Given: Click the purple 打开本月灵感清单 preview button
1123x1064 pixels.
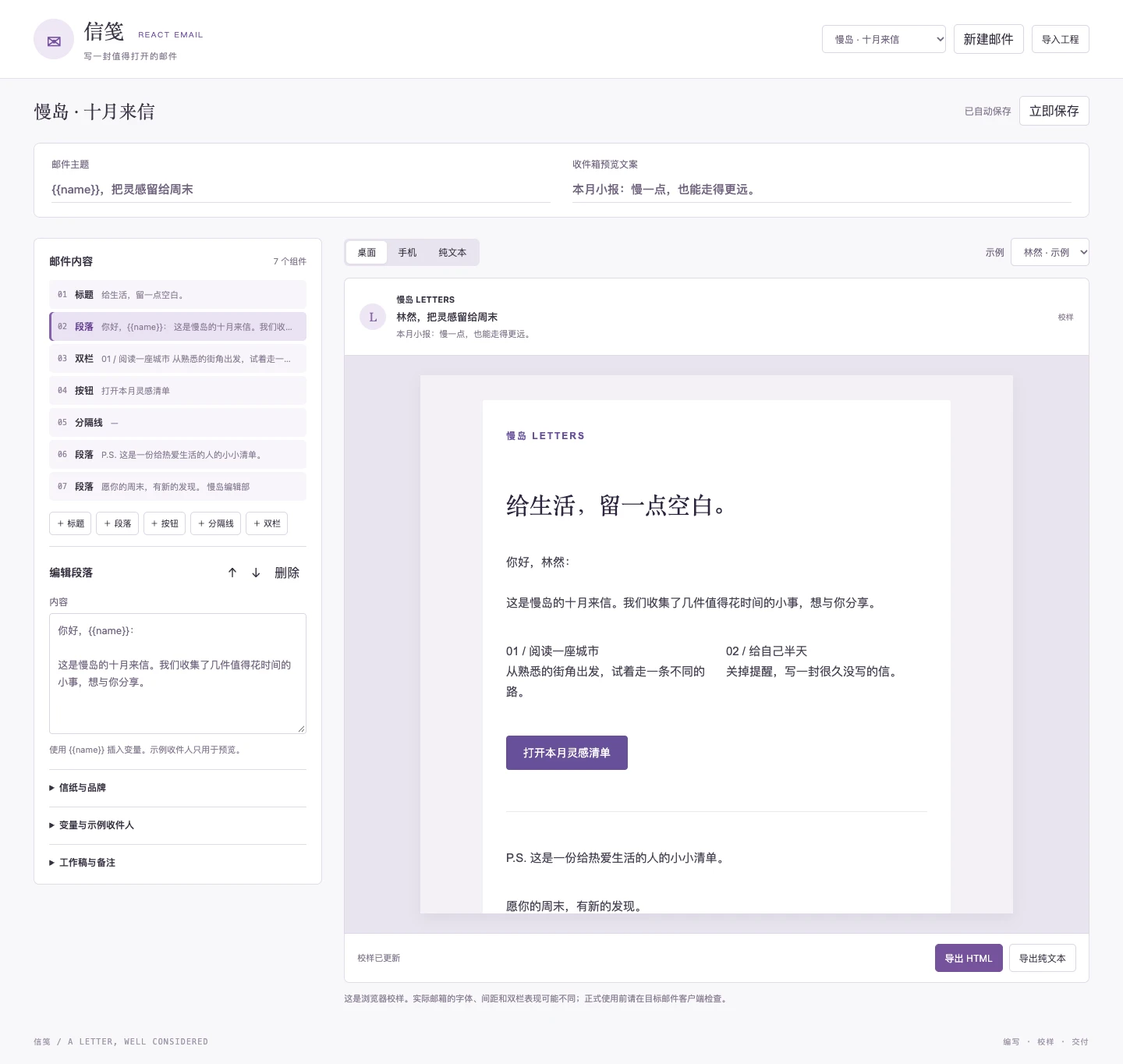Looking at the screenshot, I should (567, 753).
